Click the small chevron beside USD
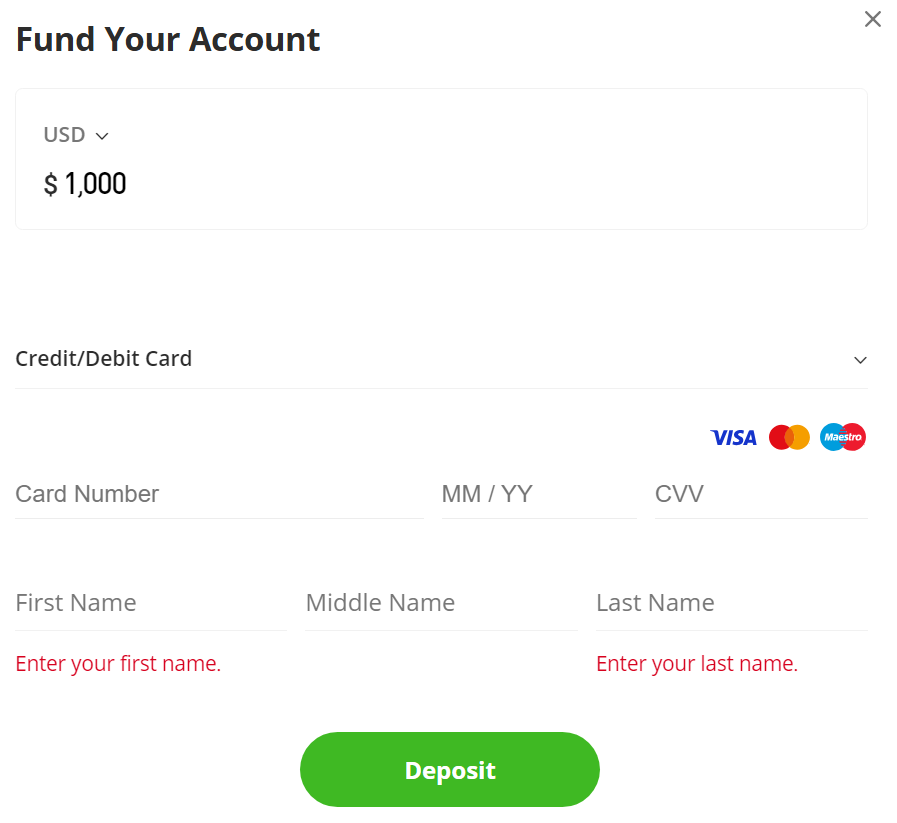This screenshot has width=897, height=823. (x=102, y=136)
